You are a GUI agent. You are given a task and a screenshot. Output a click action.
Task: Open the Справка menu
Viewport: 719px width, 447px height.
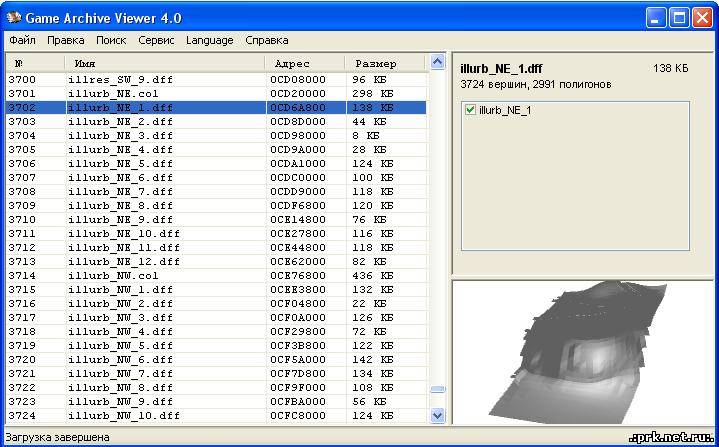[x=267, y=40]
